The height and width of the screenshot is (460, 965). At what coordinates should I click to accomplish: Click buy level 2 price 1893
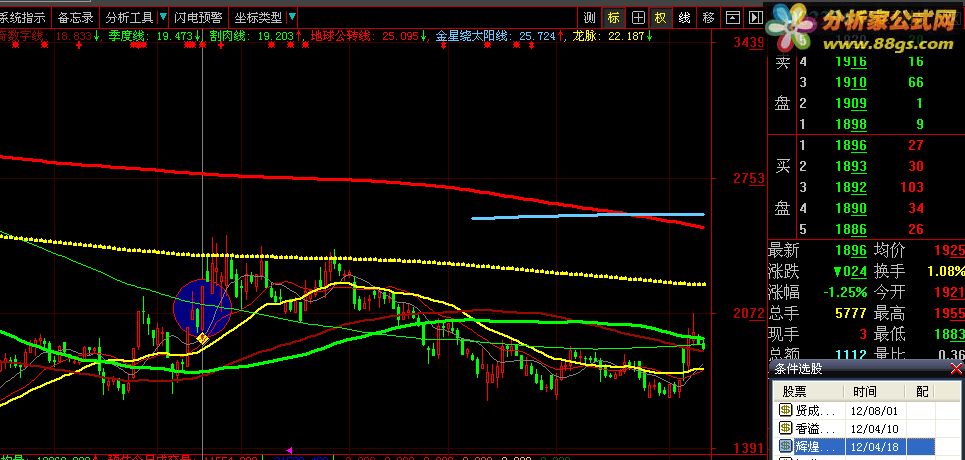pos(851,166)
